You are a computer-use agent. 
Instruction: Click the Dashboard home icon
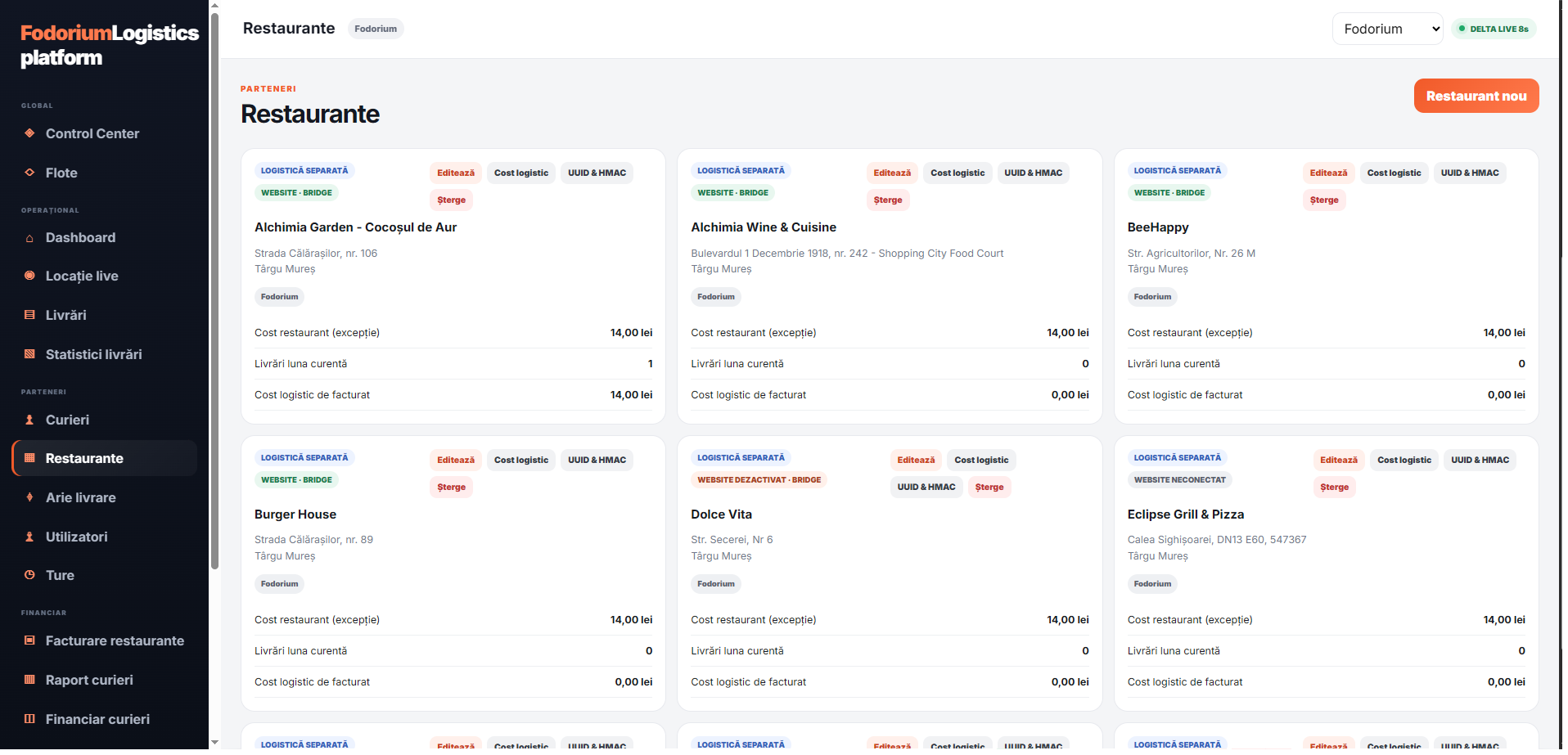click(29, 238)
